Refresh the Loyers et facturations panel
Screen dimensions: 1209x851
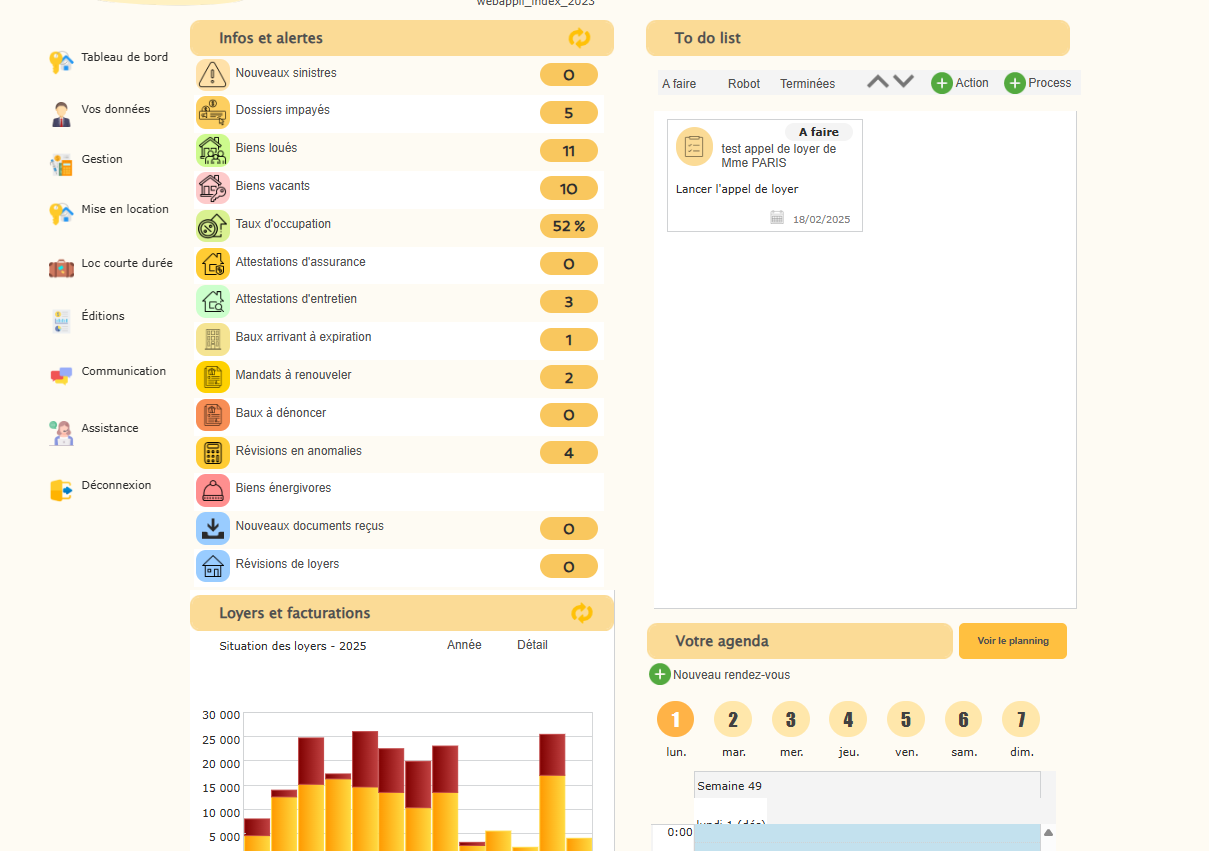[581, 613]
